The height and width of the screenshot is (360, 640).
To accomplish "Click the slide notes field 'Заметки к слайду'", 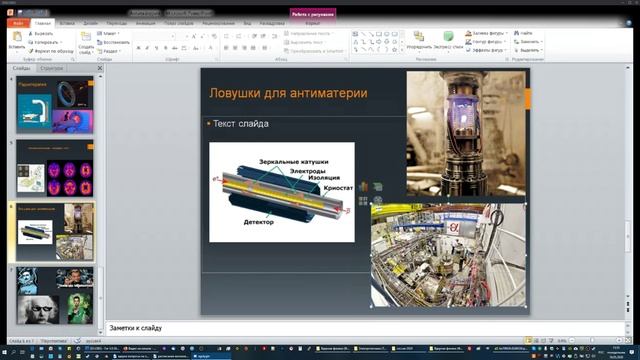I will click(x=366, y=328).
